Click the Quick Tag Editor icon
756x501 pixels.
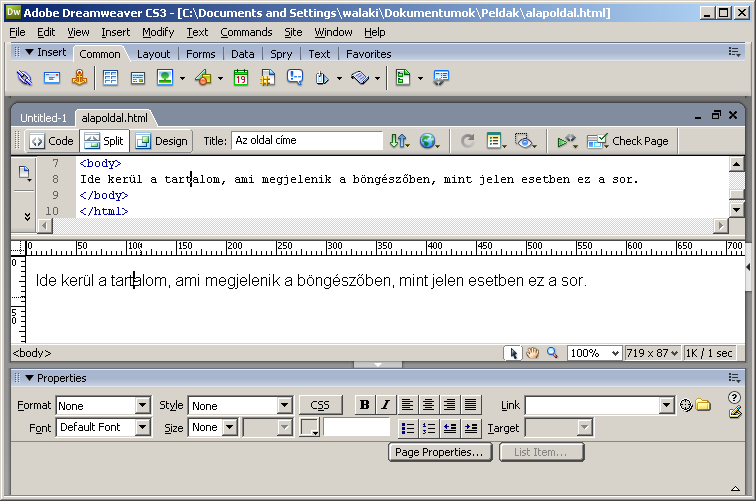(735, 413)
